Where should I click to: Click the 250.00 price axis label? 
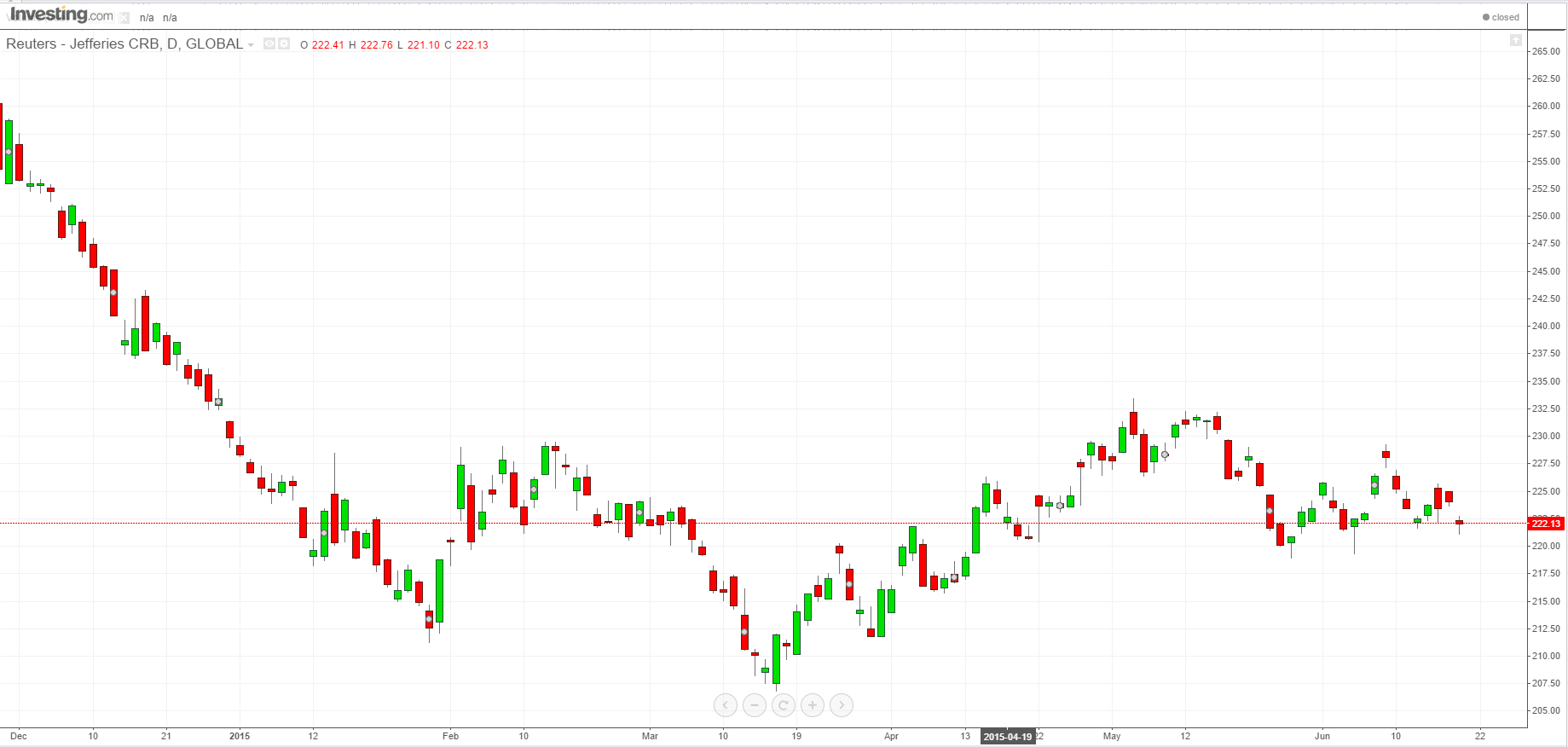tap(1546, 216)
